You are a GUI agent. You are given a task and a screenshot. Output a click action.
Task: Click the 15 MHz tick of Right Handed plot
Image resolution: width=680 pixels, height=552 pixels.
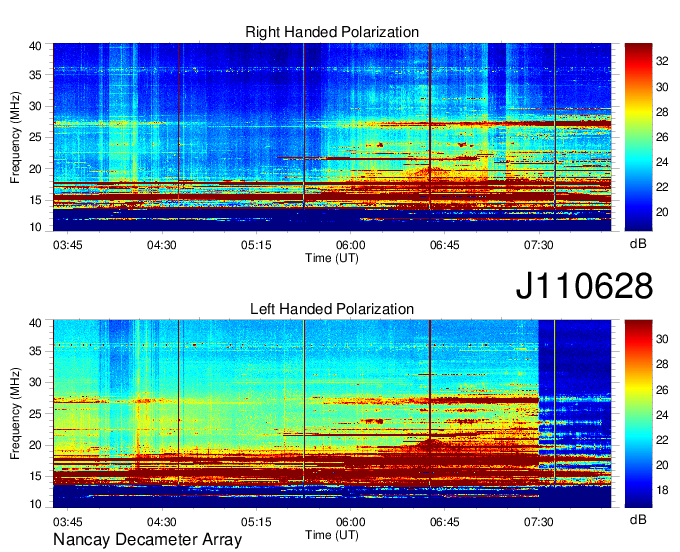(x=35, y=200)
